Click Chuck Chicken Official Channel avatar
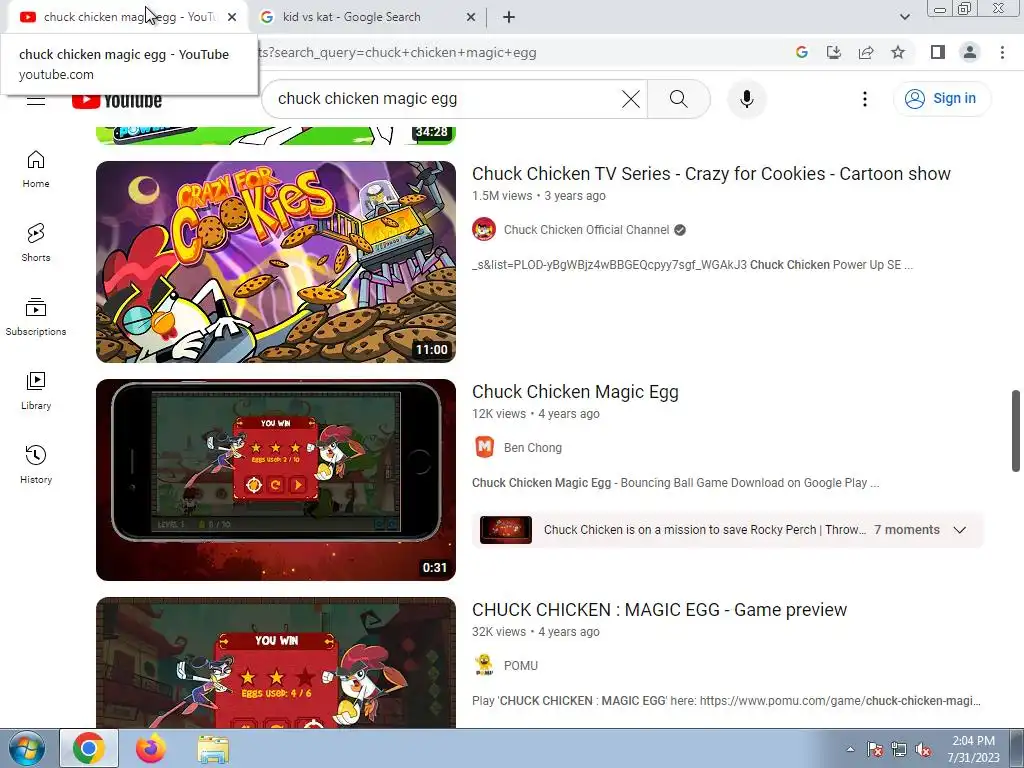 (484, 229)
